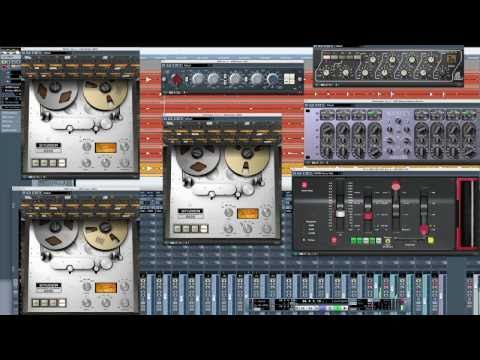Click knob left of orange display, bottom-left tape plugin
The height and width of the screenshot is (360, 480).
87,286
